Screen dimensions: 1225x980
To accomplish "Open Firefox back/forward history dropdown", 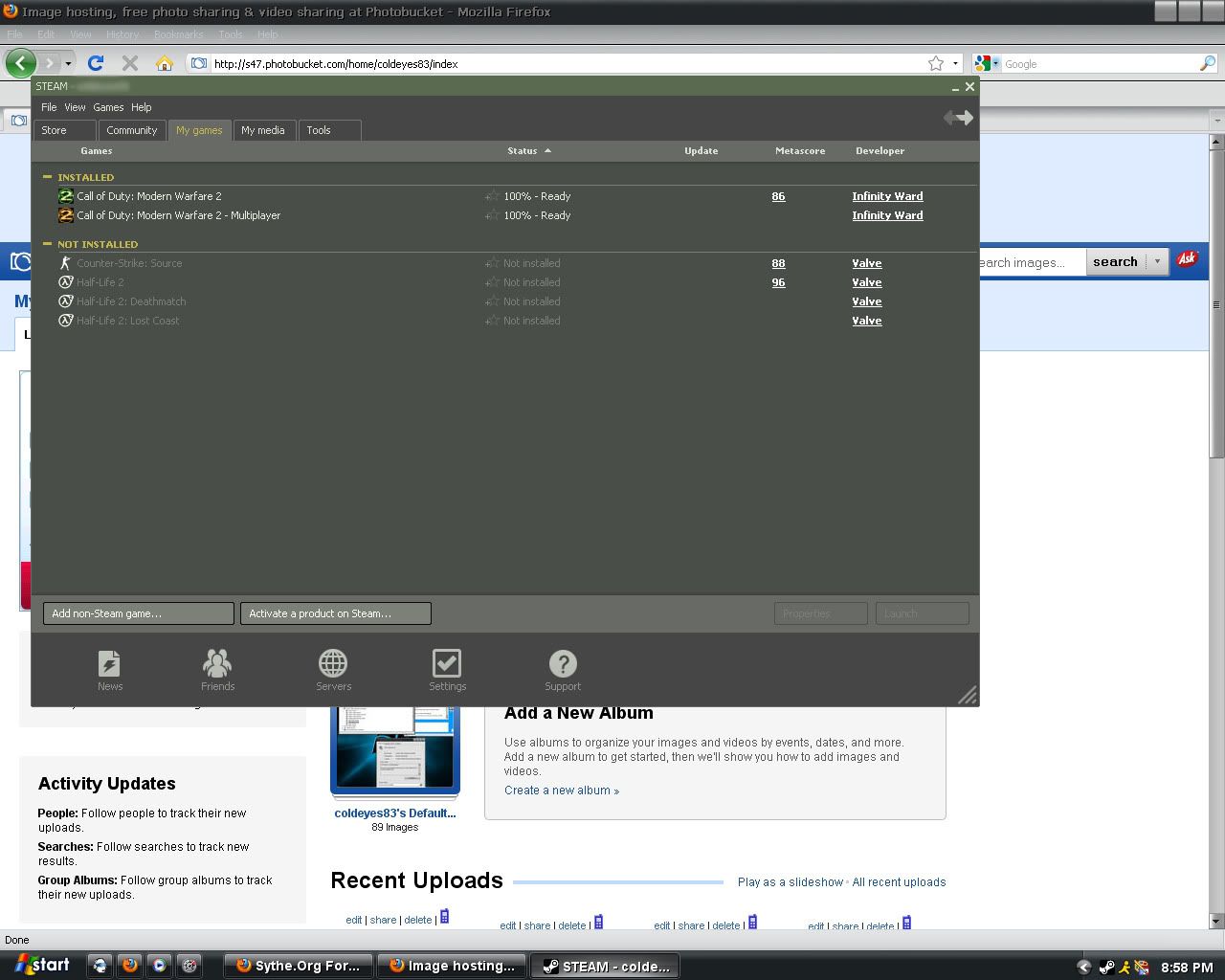I will click(67, 63).
